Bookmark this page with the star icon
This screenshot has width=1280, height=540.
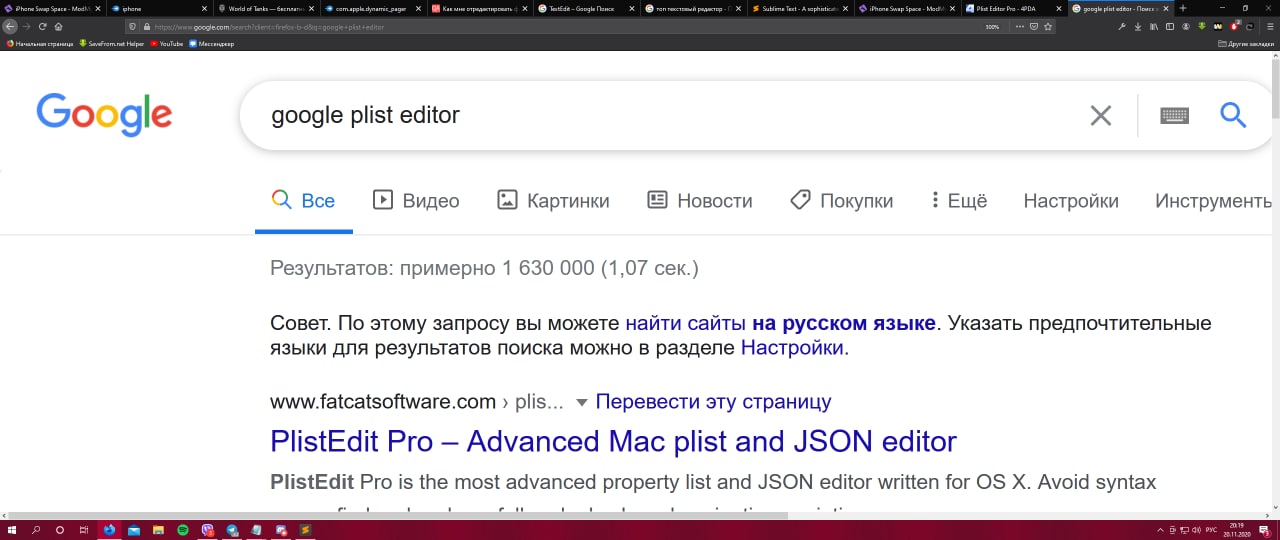click(1048, 26)
